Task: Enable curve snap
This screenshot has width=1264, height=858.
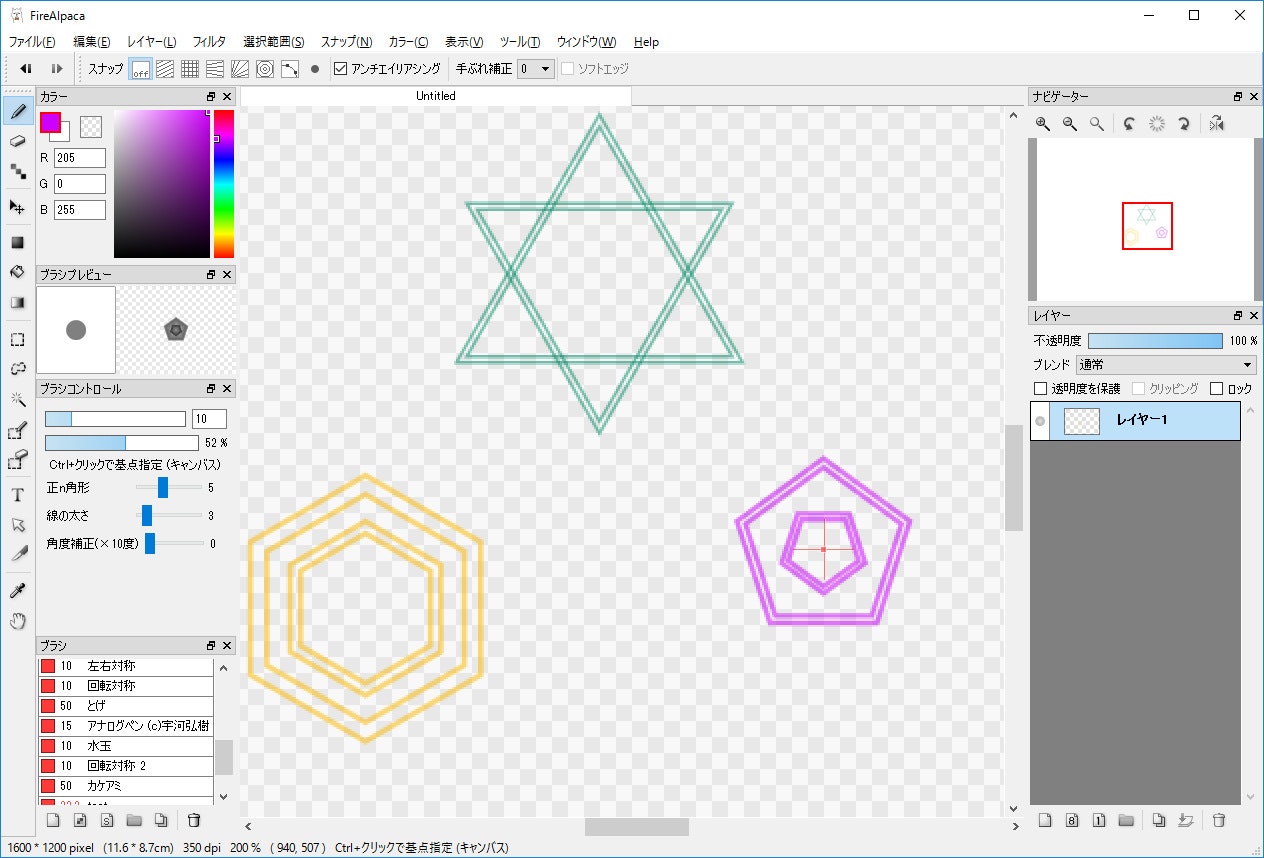Action: [x=290, y=69]
